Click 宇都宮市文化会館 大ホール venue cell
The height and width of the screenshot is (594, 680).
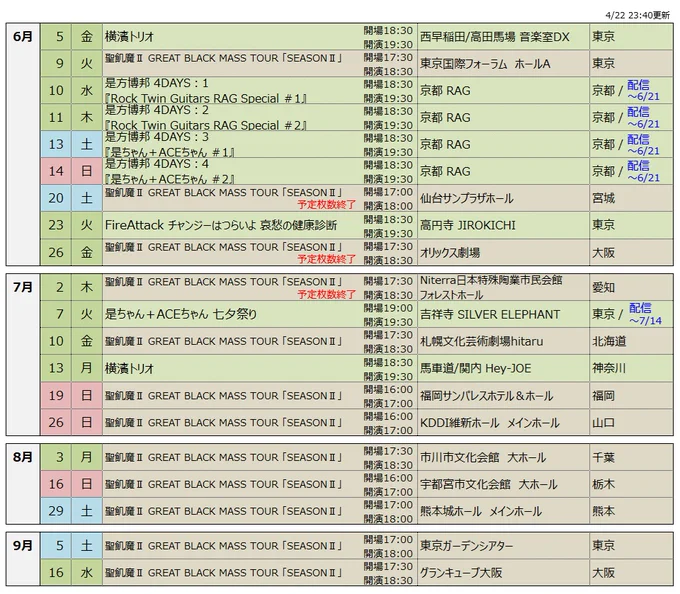(x=503, y=484)
